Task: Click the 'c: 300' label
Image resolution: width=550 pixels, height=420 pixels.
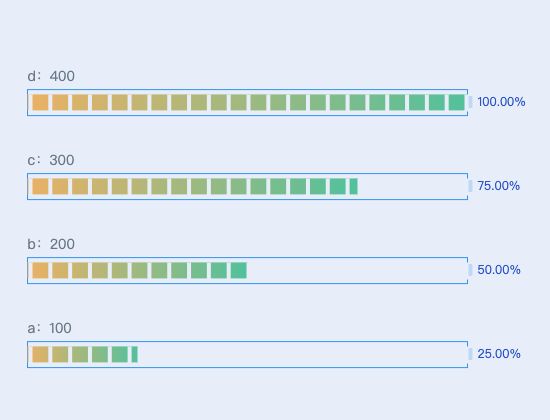Action: [x=51, y=160]
